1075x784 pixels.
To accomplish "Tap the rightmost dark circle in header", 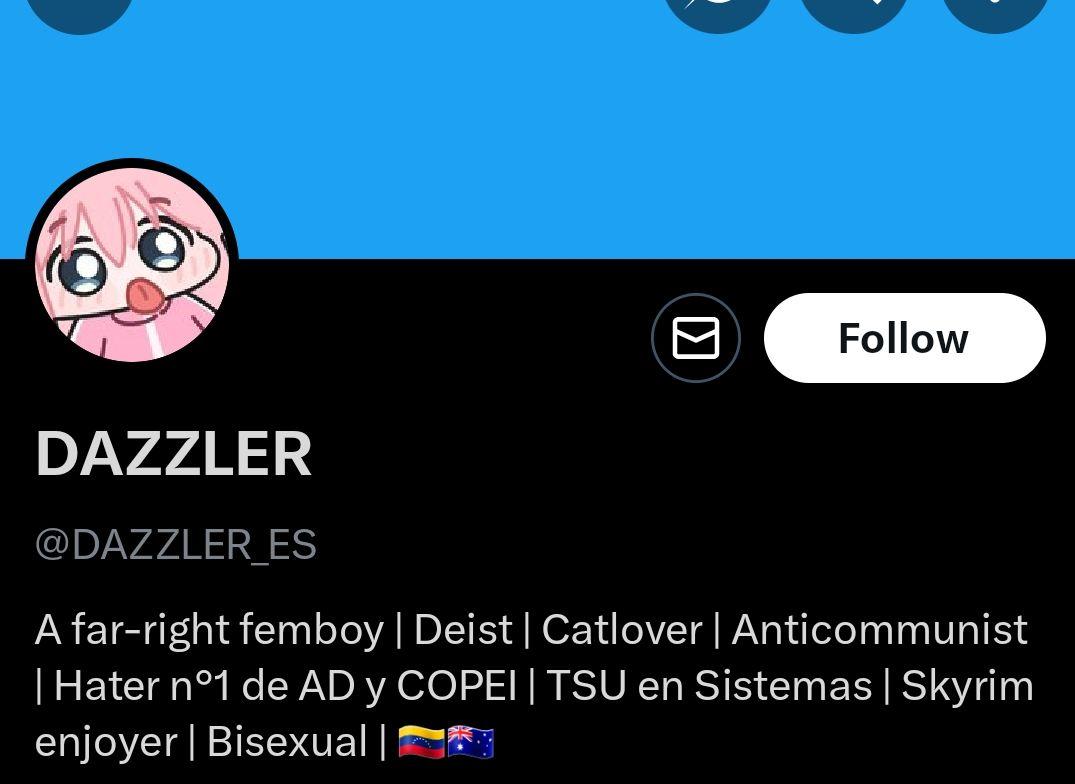I will click(x=995, y=8).
